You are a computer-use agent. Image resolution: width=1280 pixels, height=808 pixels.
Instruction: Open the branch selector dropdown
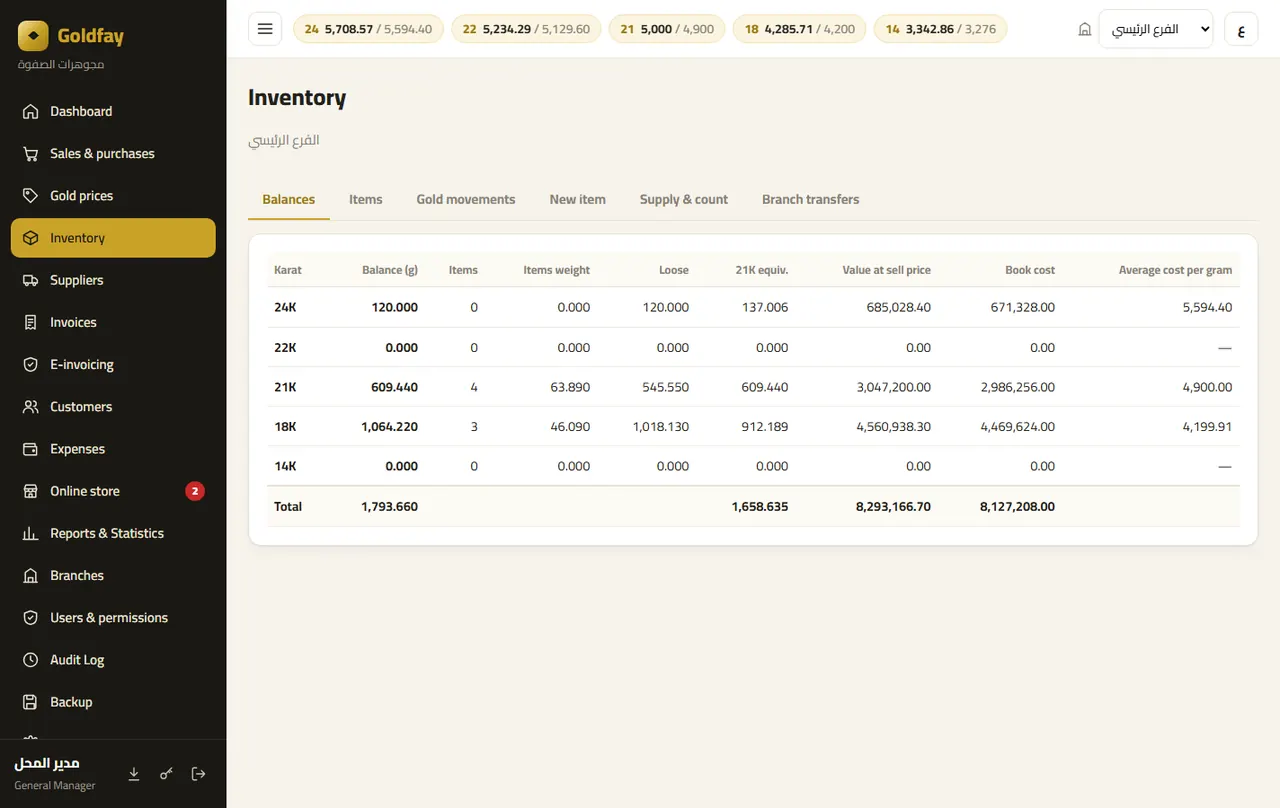click(x=1155, y=29)
